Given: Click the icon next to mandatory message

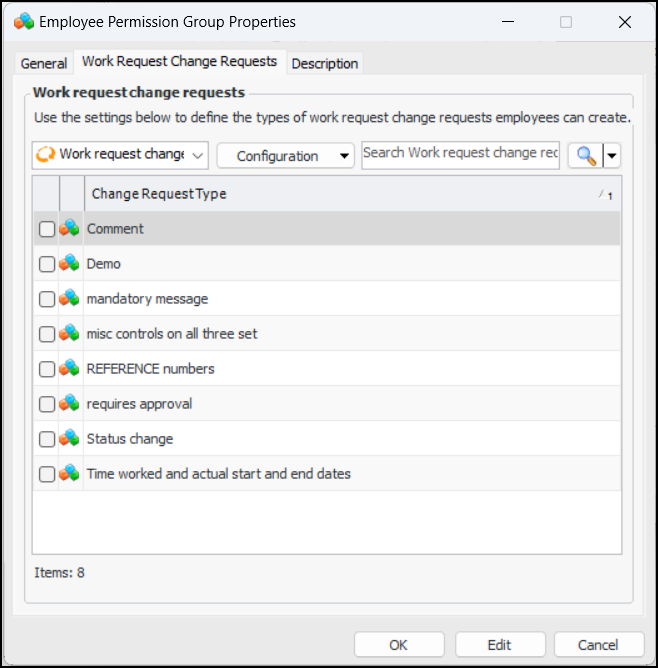Looking at the screenshot, I should click(70, 299).
